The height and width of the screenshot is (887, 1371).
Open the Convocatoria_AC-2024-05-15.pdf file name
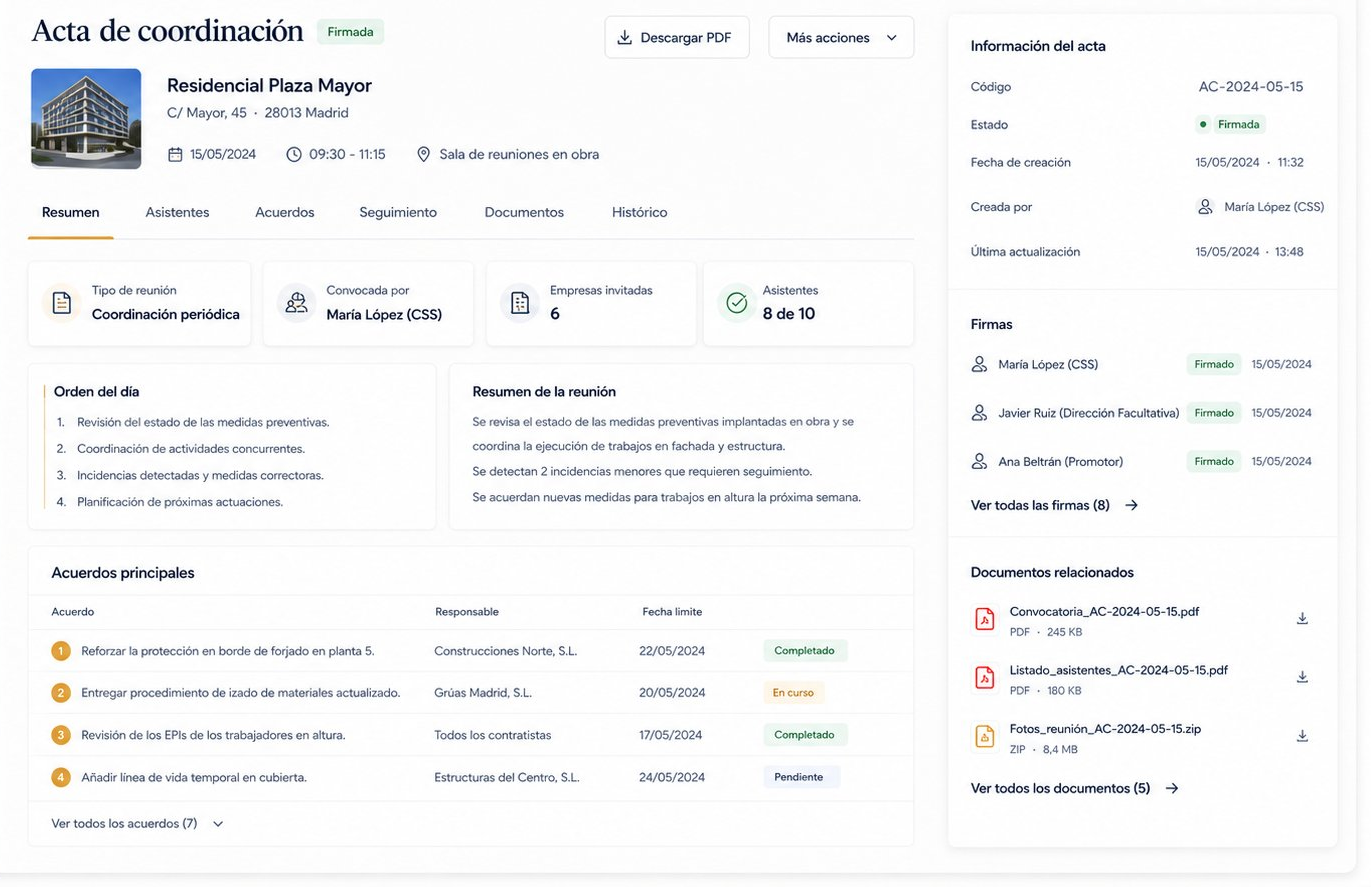1104,611
